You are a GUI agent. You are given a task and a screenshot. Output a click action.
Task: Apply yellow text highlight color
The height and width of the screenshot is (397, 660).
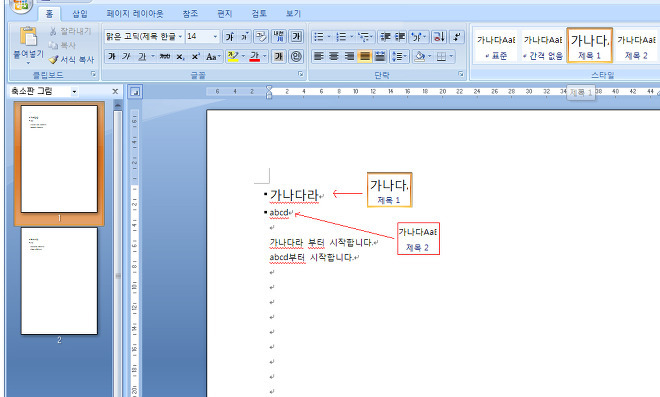[233, 56]
